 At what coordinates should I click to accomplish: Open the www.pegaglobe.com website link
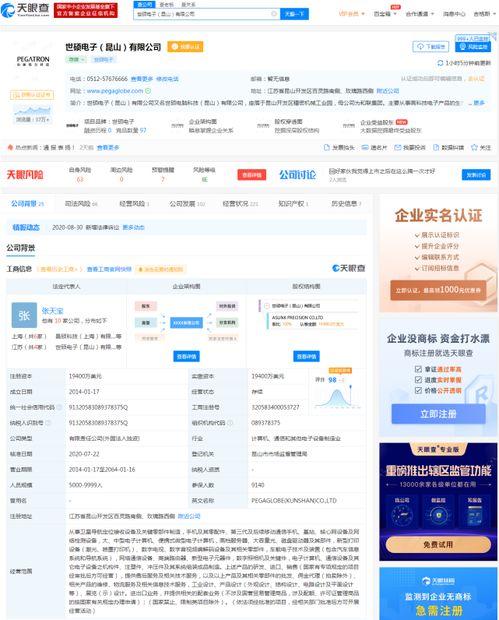coord(115,91)
